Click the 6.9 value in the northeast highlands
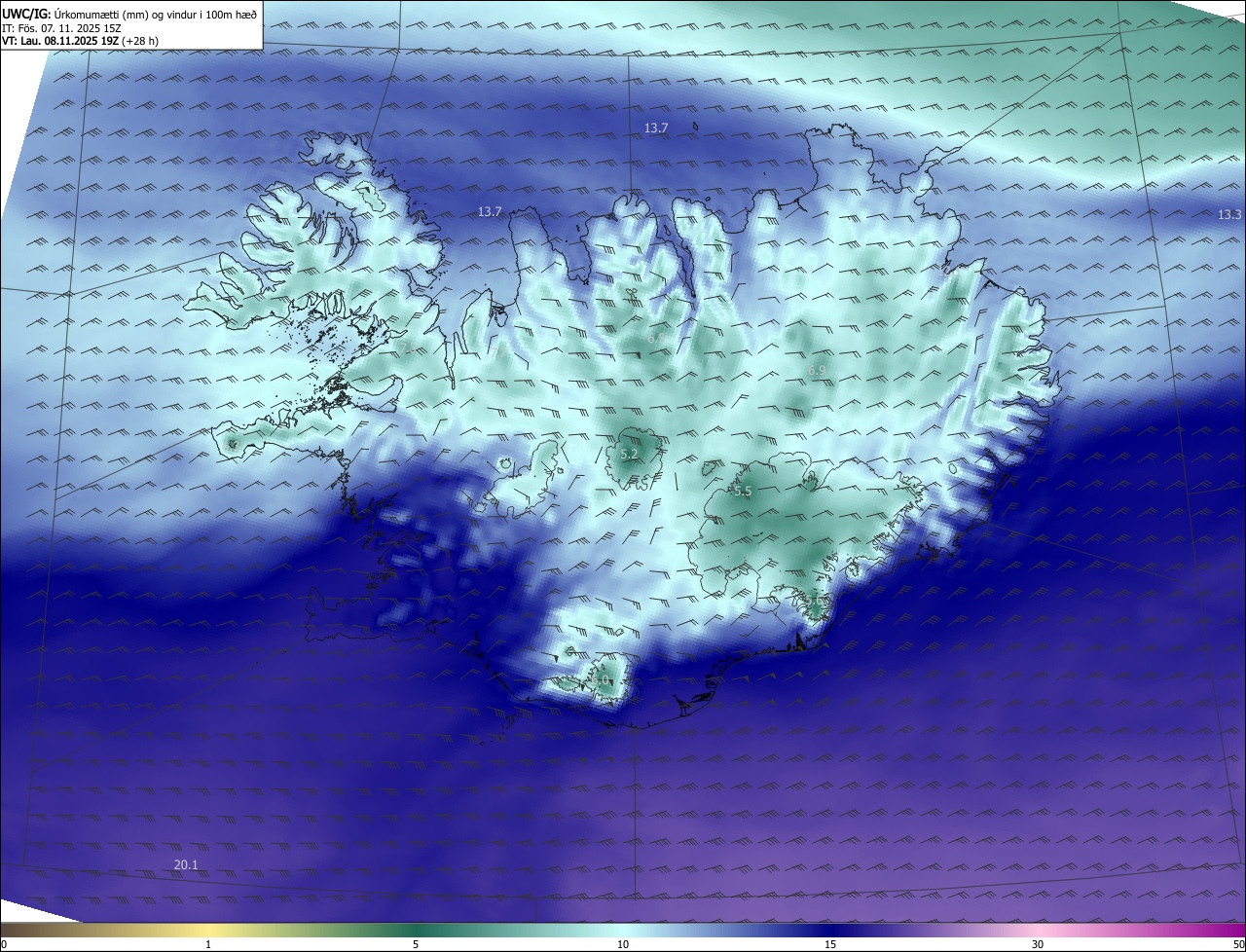 click(817, 370)
